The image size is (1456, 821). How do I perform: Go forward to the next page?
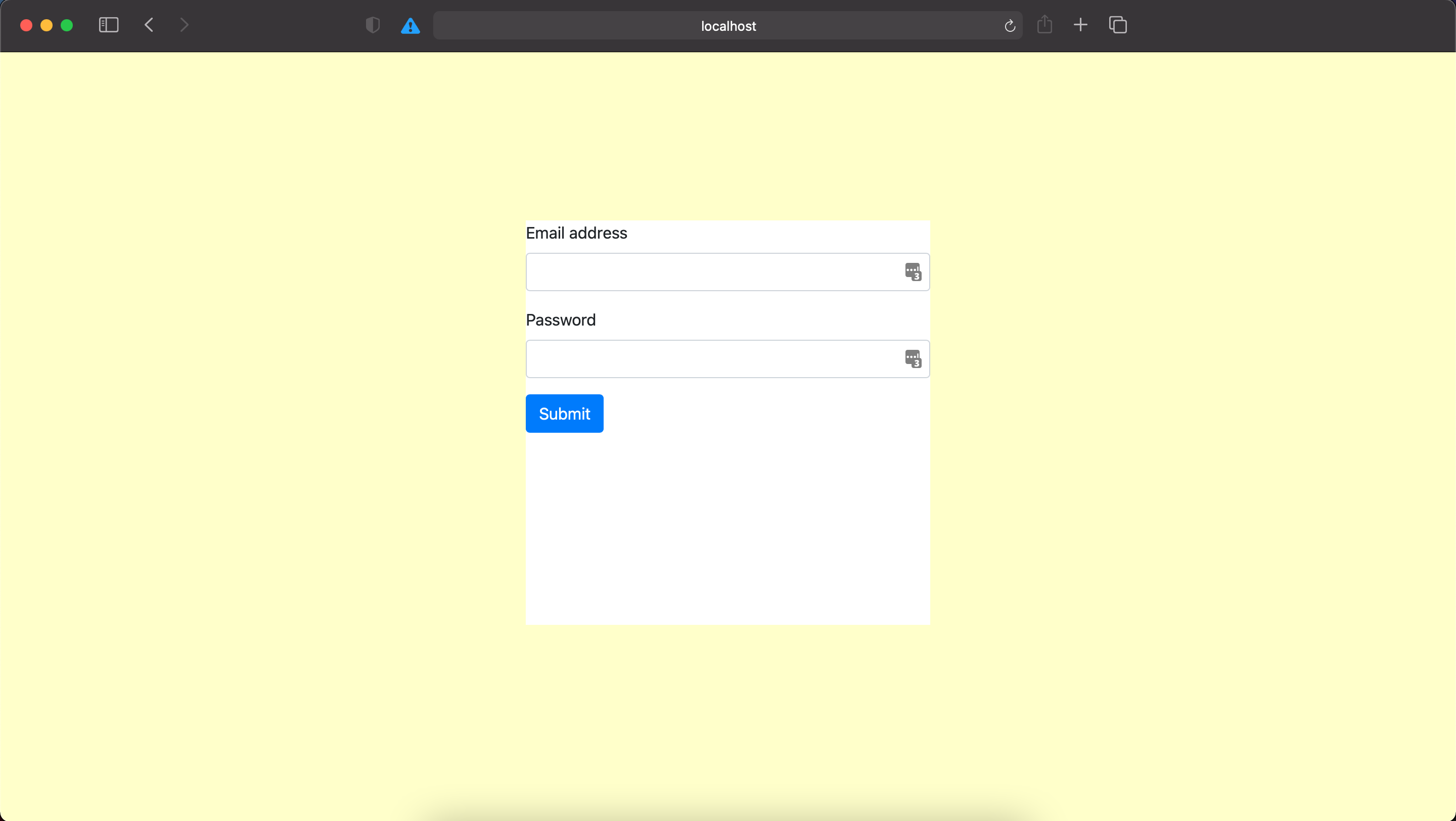click(x=184, y=25)
